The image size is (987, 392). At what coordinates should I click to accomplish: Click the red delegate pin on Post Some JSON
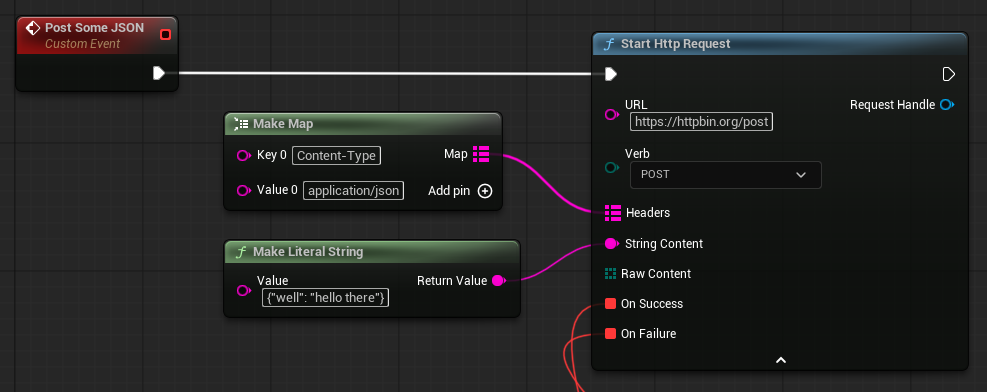pyautogui.click(x=166, y=34)
